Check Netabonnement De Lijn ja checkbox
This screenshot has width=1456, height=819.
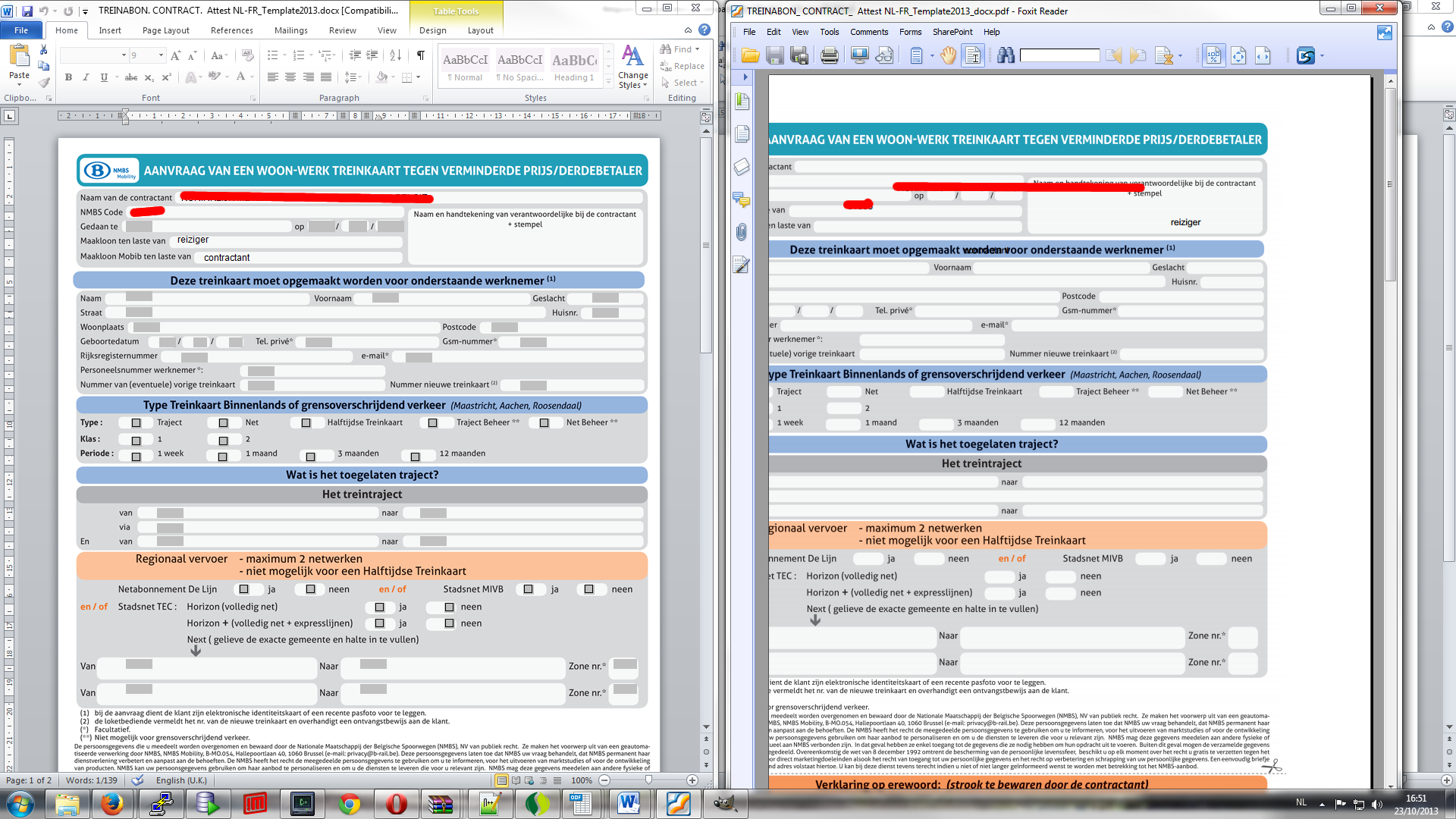point(244,589)
